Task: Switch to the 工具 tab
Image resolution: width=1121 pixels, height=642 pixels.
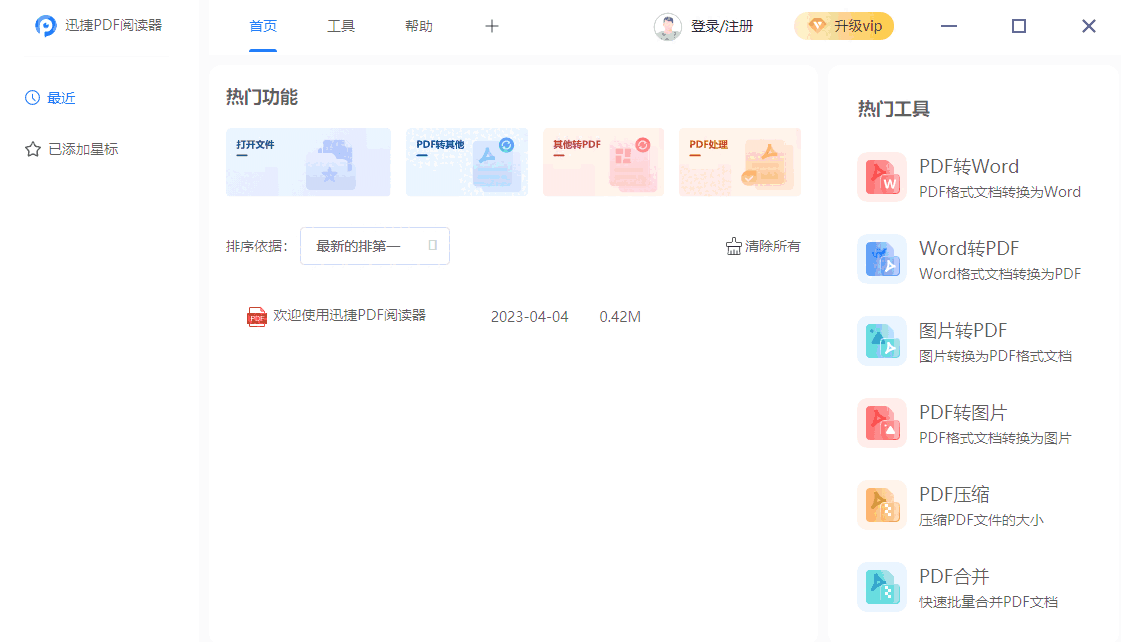Action: (341, 26)
